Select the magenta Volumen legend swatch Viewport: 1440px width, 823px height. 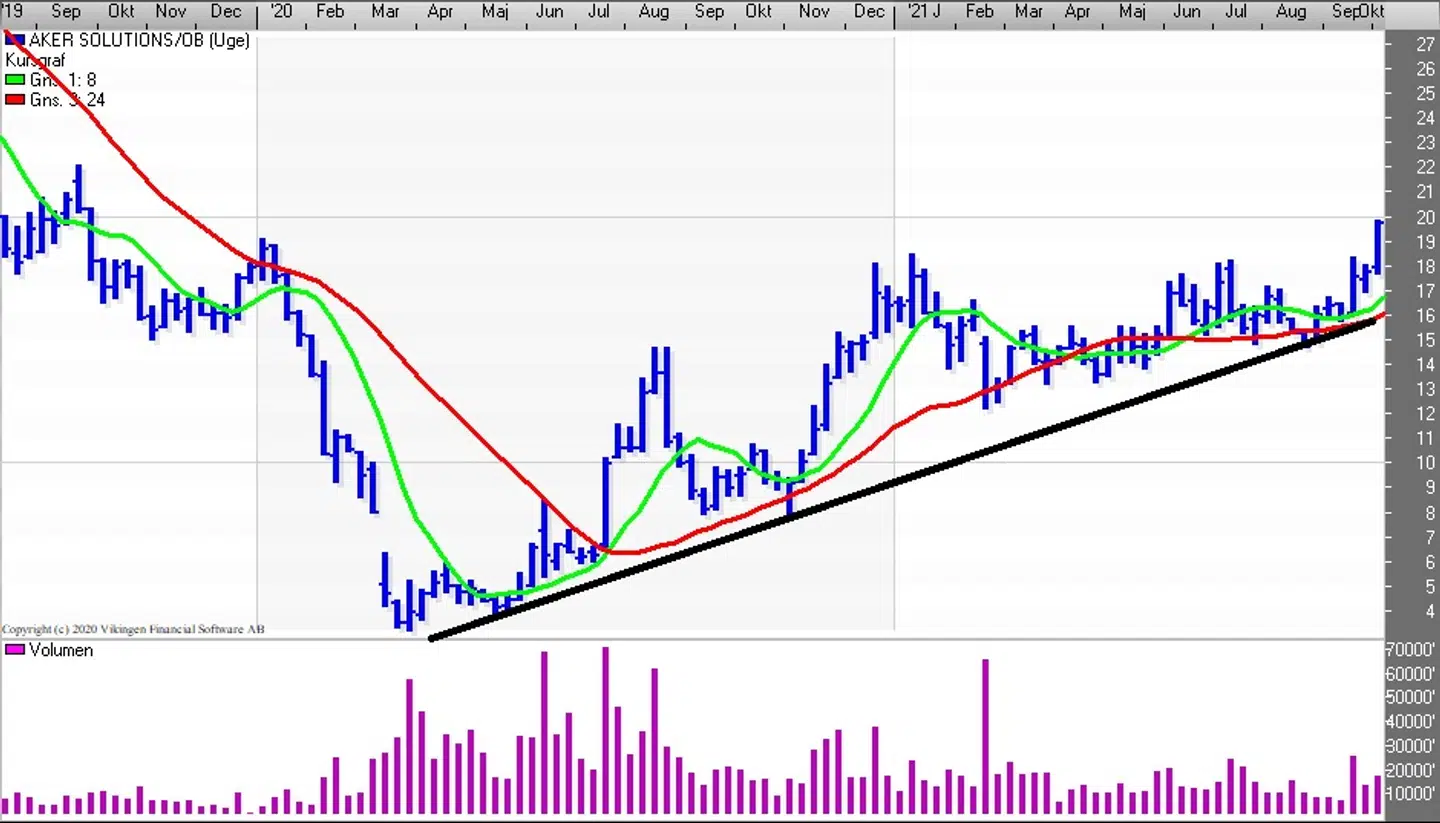click(15, 650)
